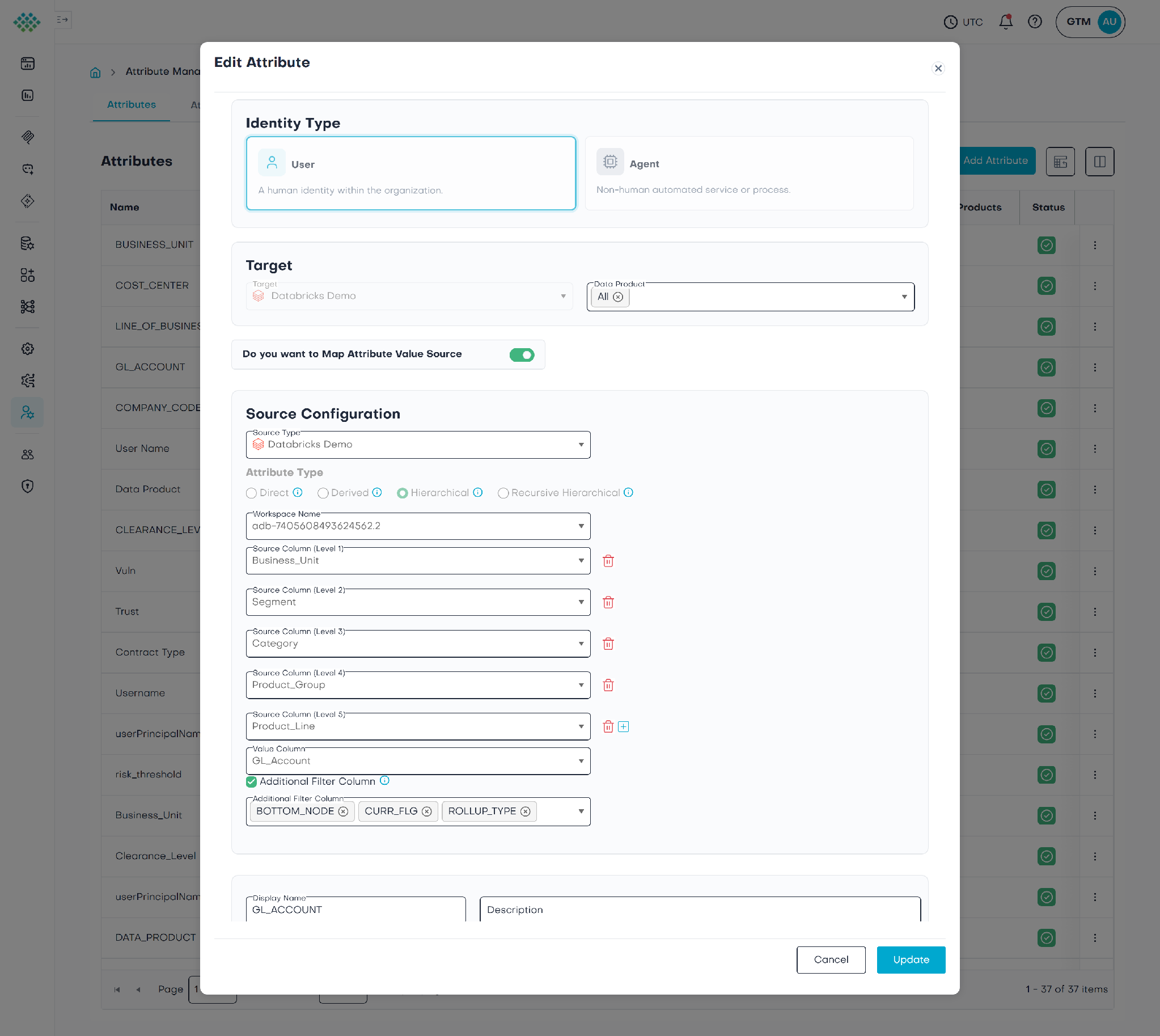
Task: Open row actions menu for BUSINESS_UNIT
Action: (1095, 245)
